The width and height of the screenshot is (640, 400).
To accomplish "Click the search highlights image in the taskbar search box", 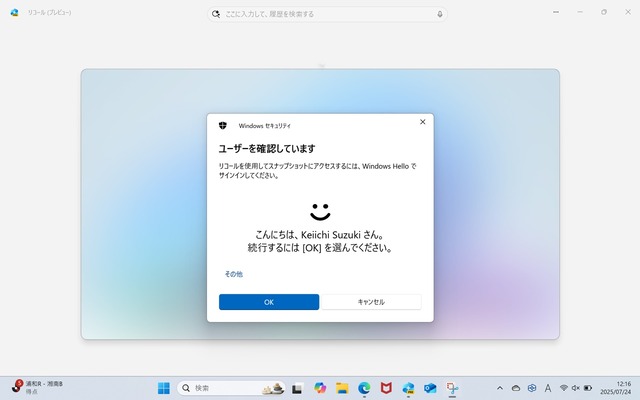I will (273, 388).
